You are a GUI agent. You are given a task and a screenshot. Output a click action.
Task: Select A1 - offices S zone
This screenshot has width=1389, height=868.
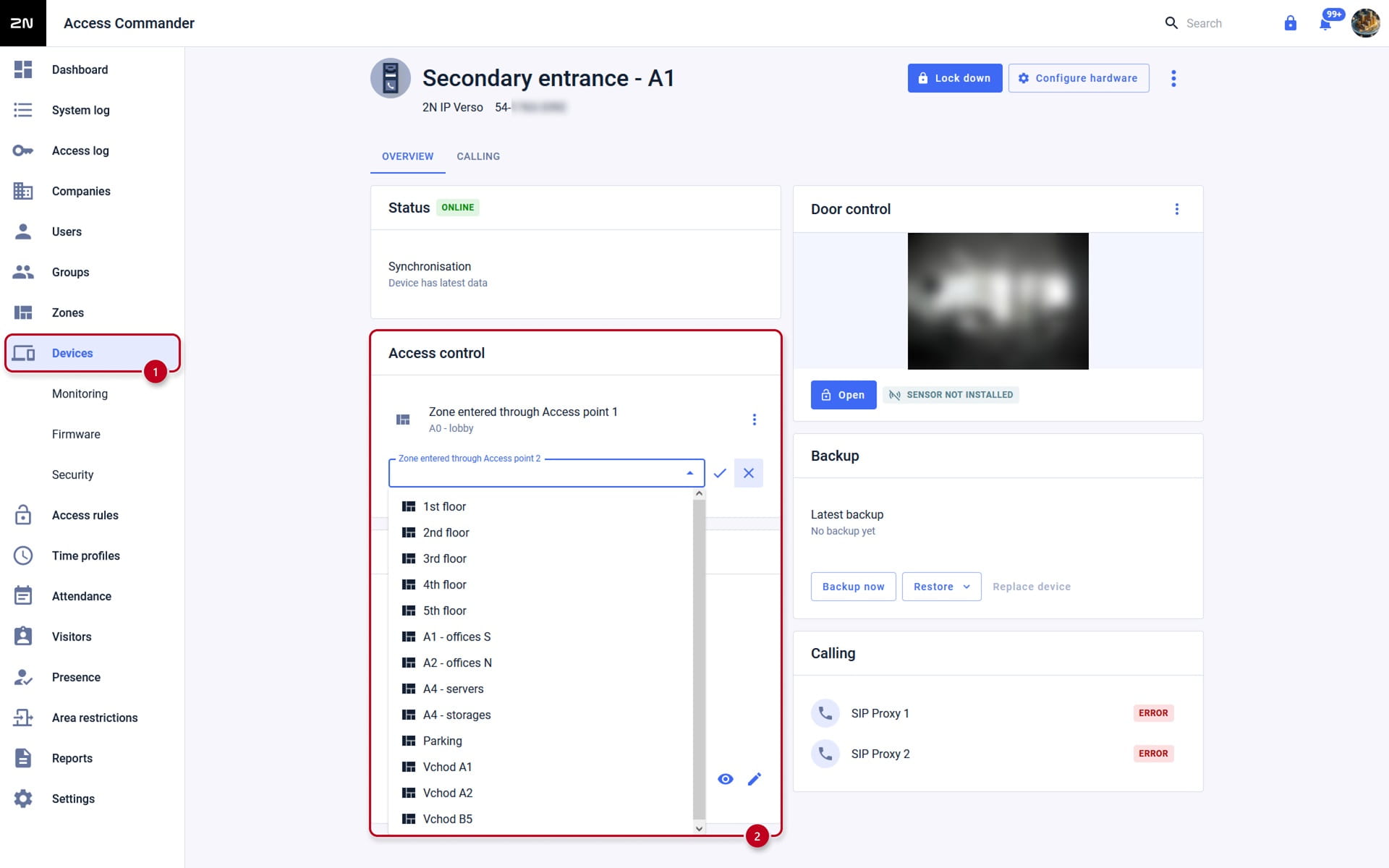pyautogui.click(x=540, y=637)
